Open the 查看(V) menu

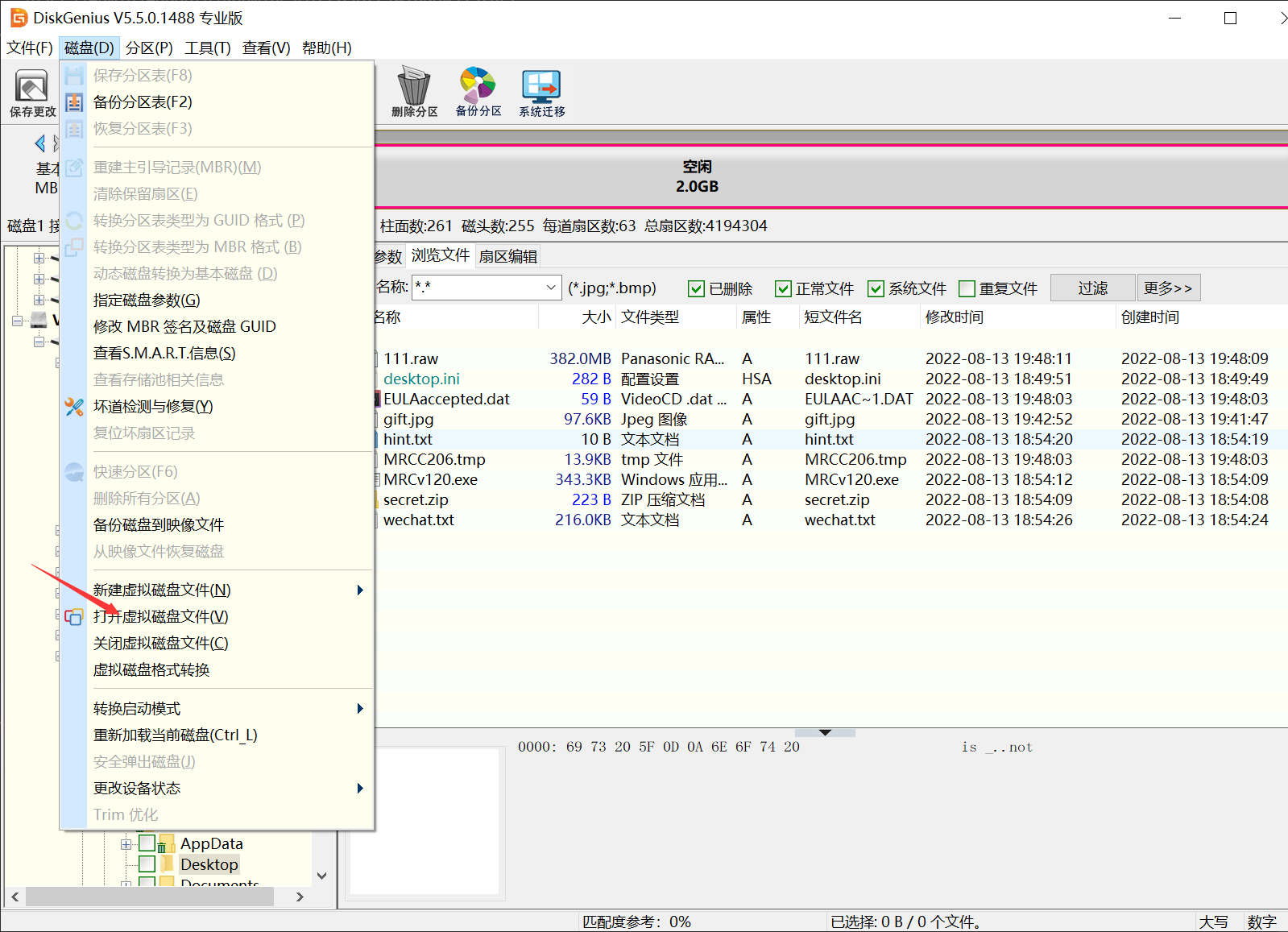(x=267, y=48)
